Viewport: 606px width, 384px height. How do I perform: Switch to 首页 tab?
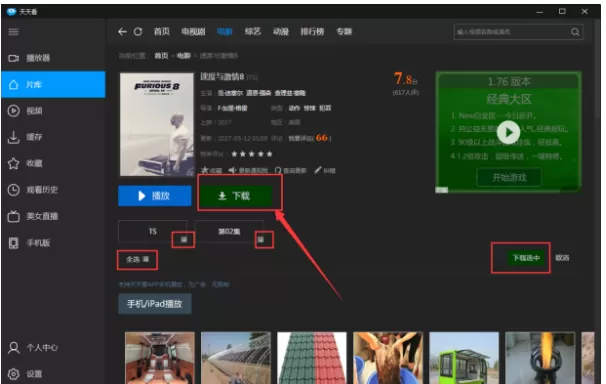coord(162,32)
